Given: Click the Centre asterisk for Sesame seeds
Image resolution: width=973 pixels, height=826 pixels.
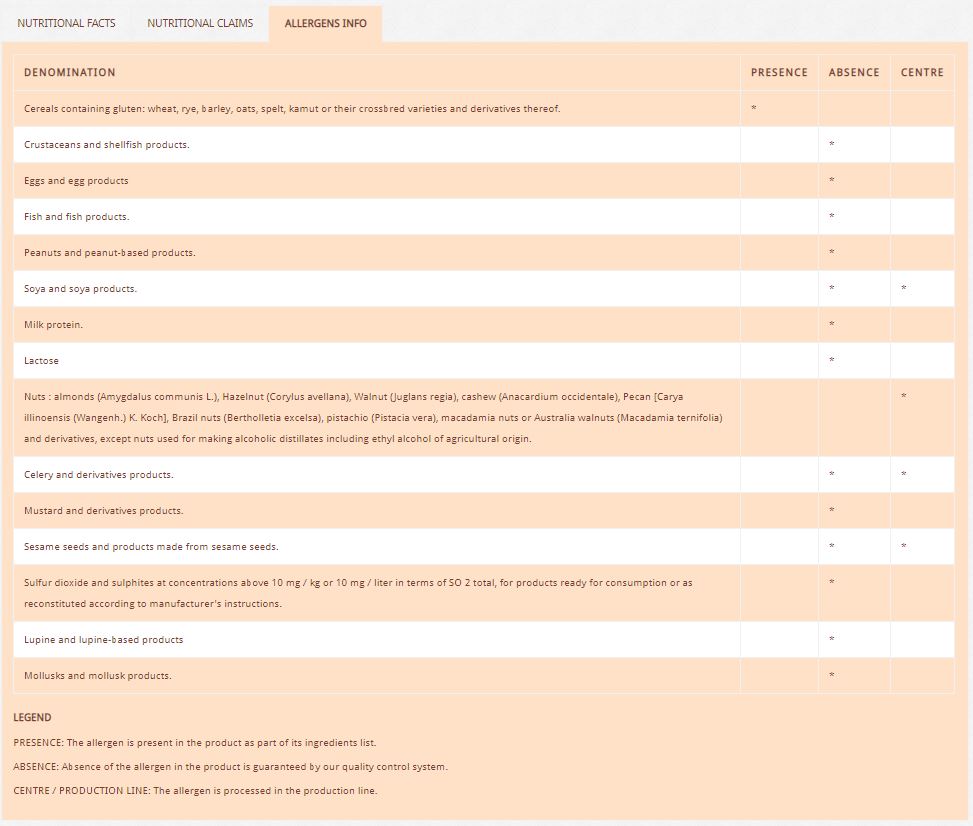Looking at the screenshot, I should 904,547.
